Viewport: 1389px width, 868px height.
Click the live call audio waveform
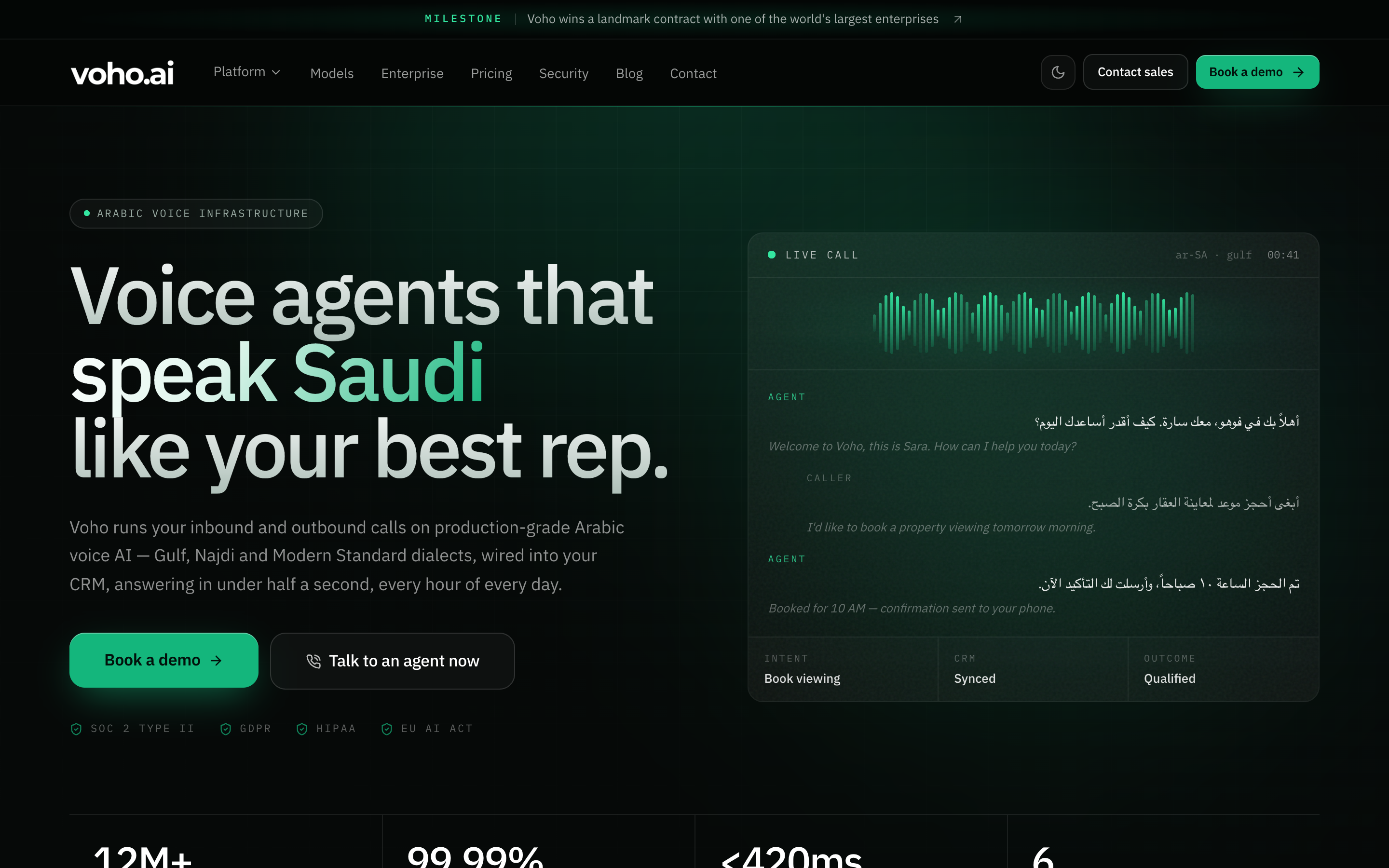(x=1034, y=323)
